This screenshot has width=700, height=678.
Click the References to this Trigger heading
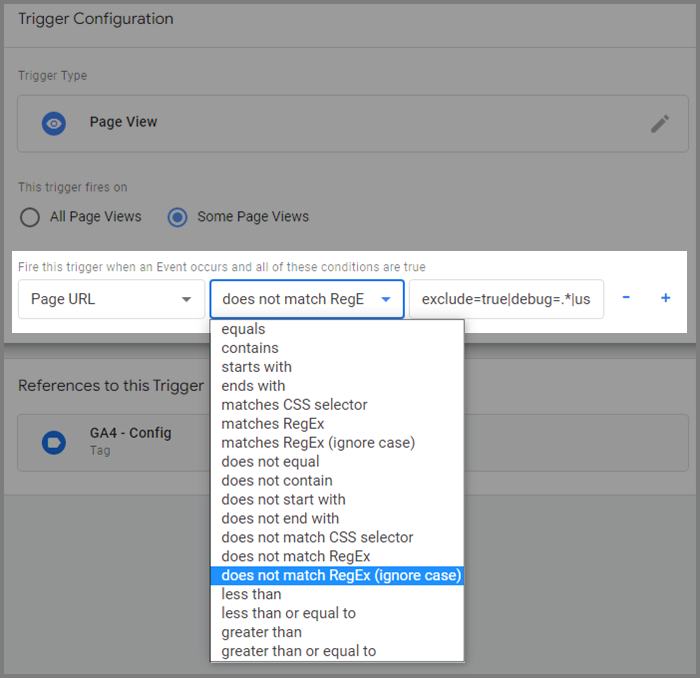click(x=111, y=386)
